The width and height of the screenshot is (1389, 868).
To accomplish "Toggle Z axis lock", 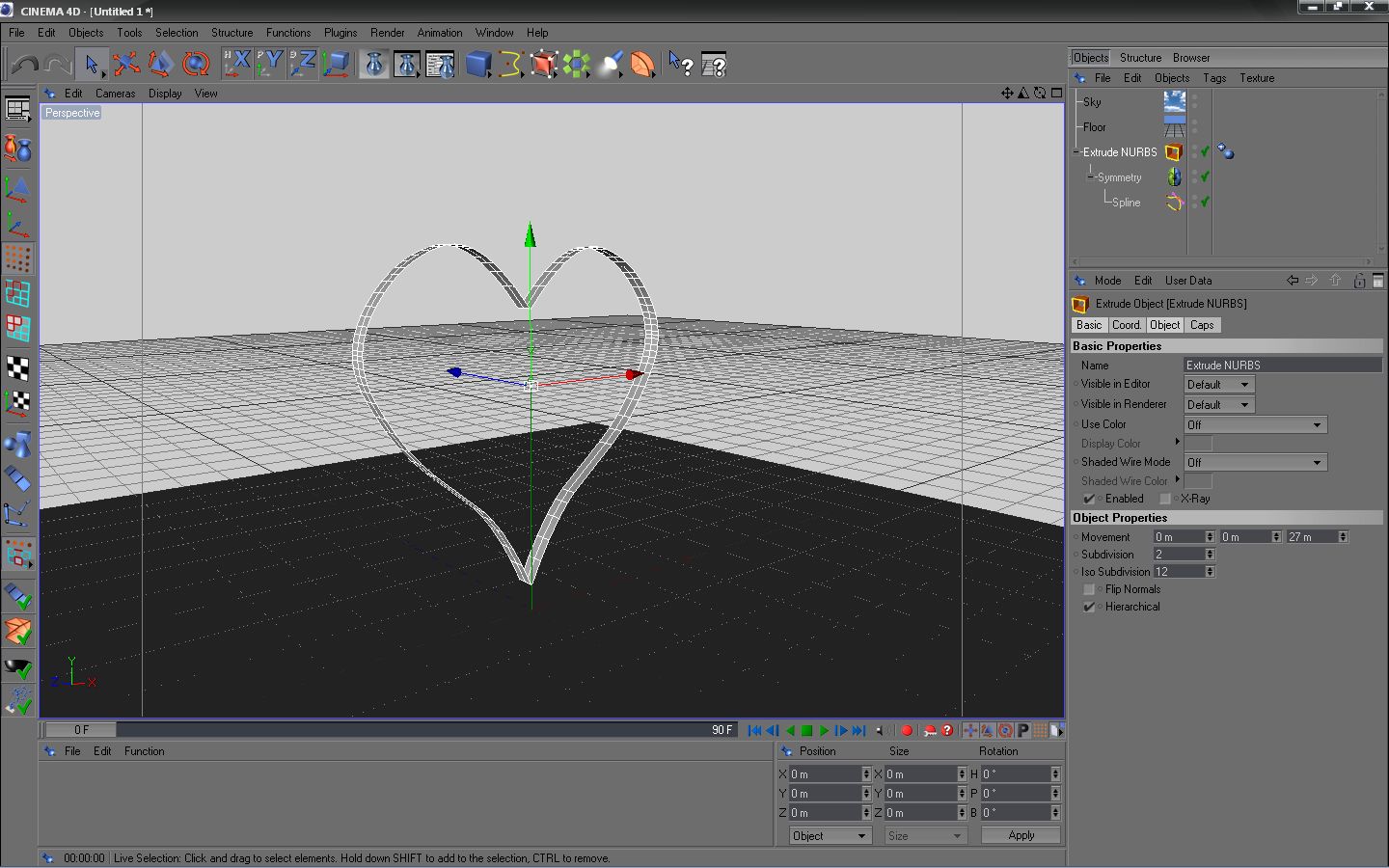I will pos(302,65).
